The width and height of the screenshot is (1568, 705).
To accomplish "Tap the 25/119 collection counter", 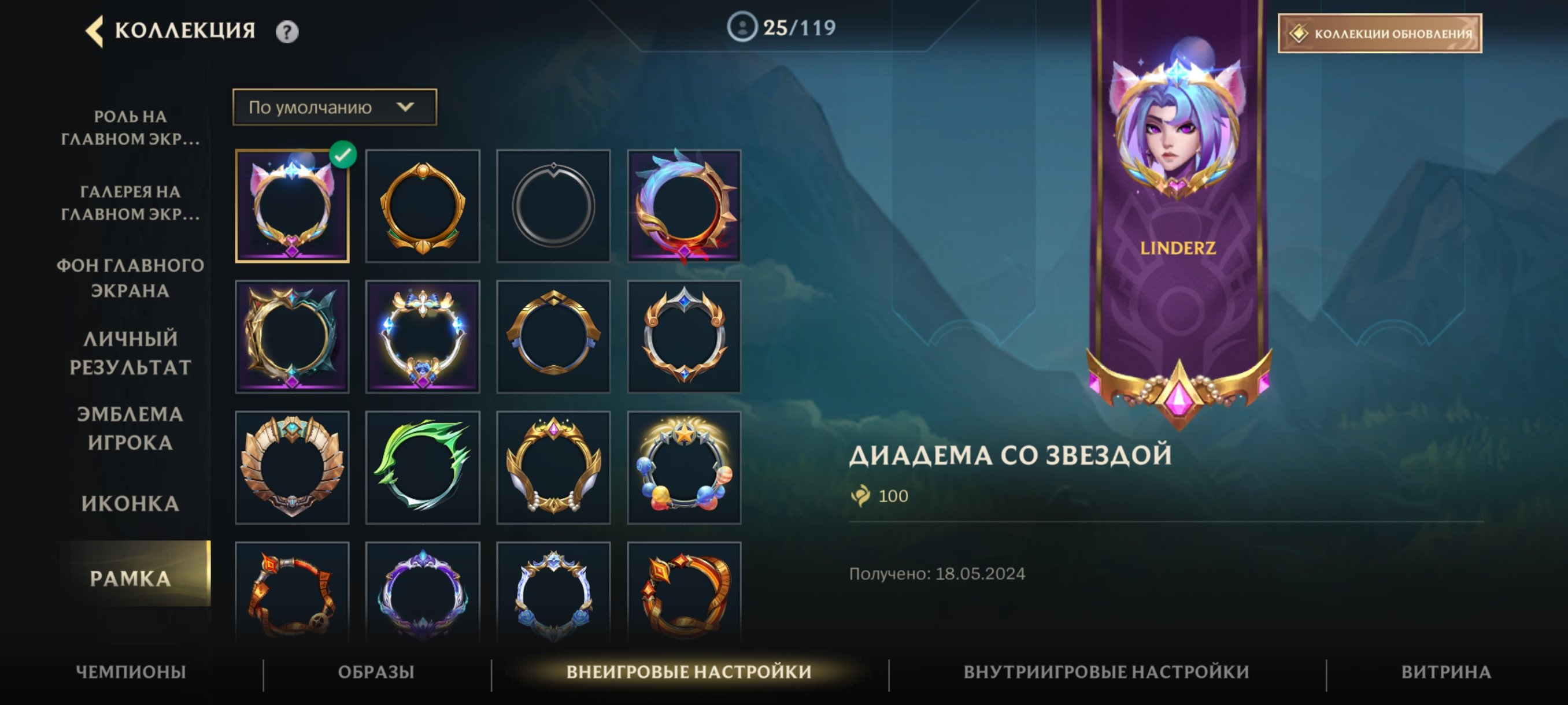I will pyautogui.click(x=782, y=27).
